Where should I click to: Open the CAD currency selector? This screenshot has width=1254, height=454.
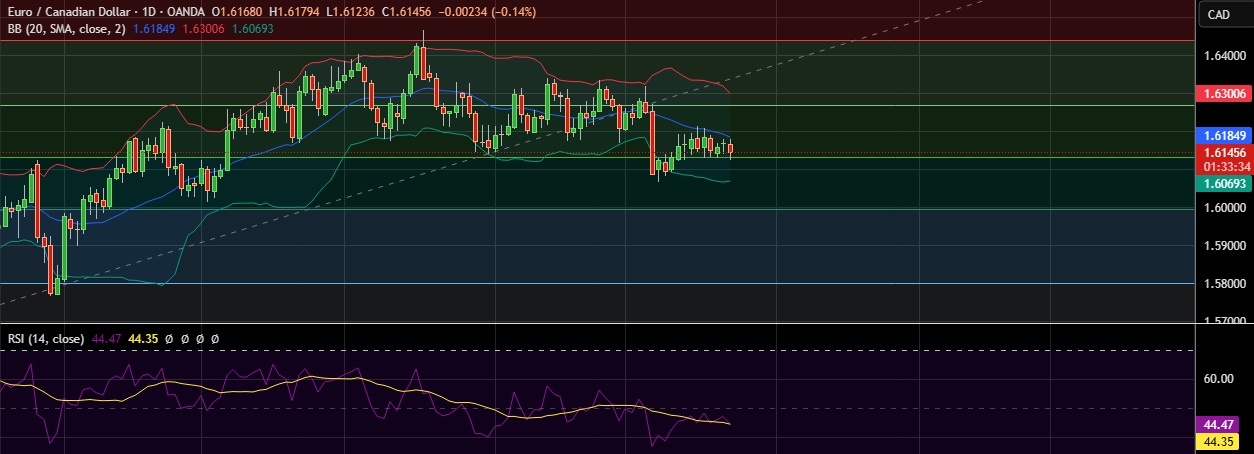tap(1219, 14)
